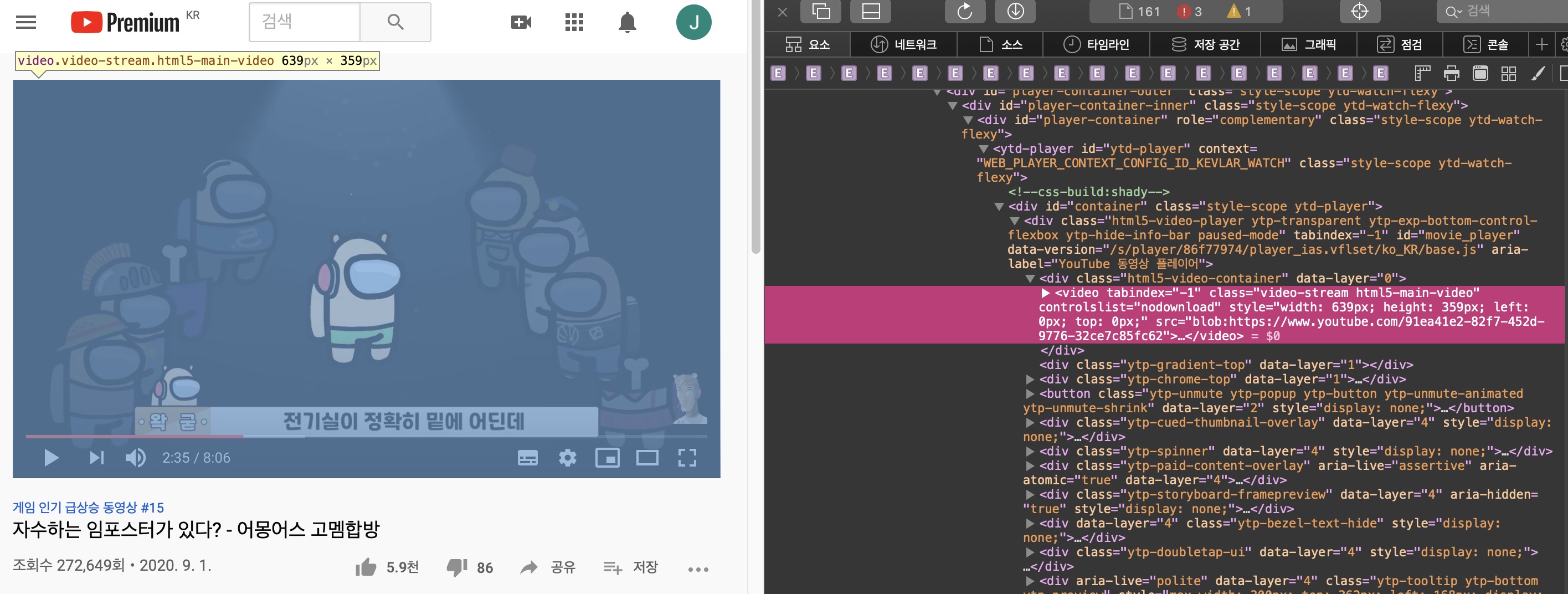Open the notifications bell
Viewport: 1568px width, 594px height.
[627, 23]
